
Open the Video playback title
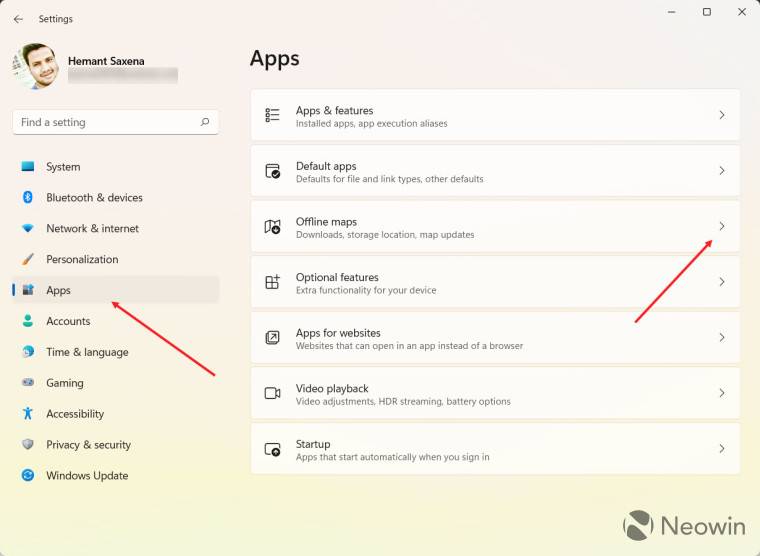tap(332, 388)
